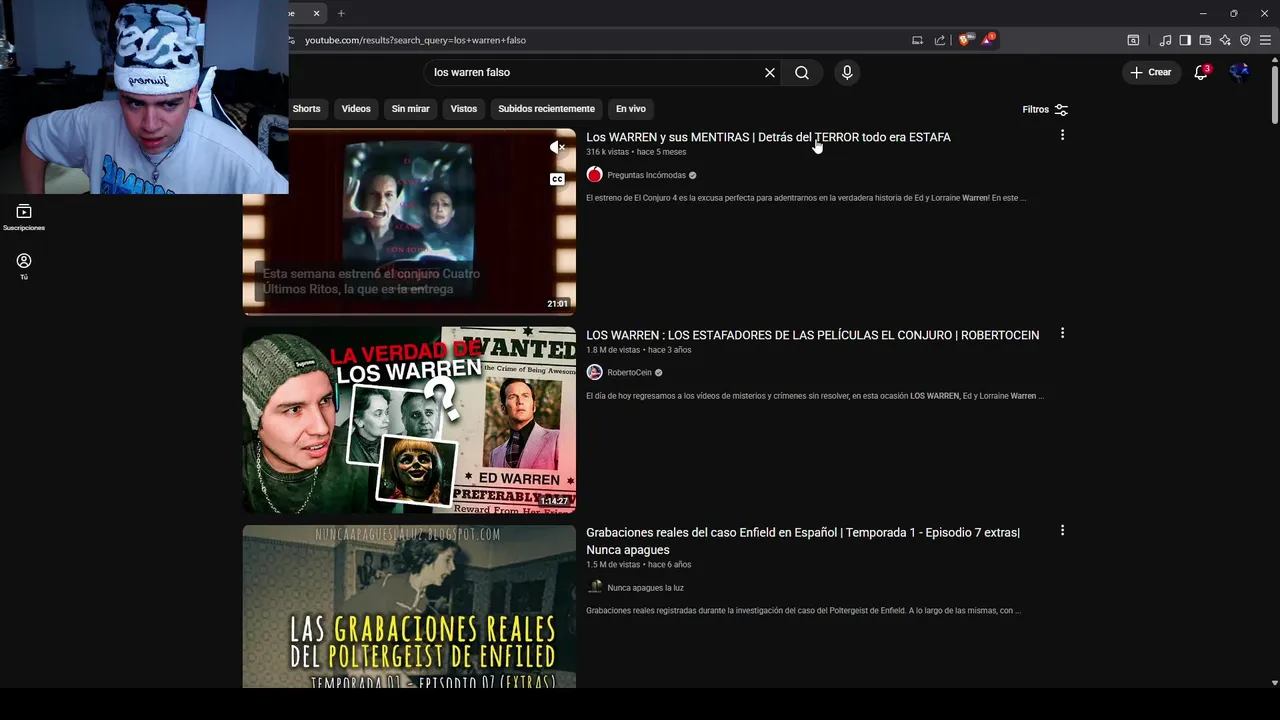The image size is (1280, 720).
Task: Go to RobertoCein channel name
Action: pyautogui.click(x=629, y=373)
